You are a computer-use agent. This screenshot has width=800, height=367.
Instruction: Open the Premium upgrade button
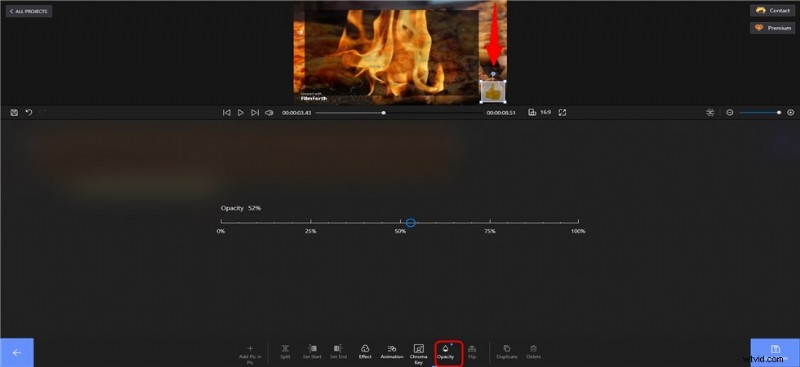[772, 28]
